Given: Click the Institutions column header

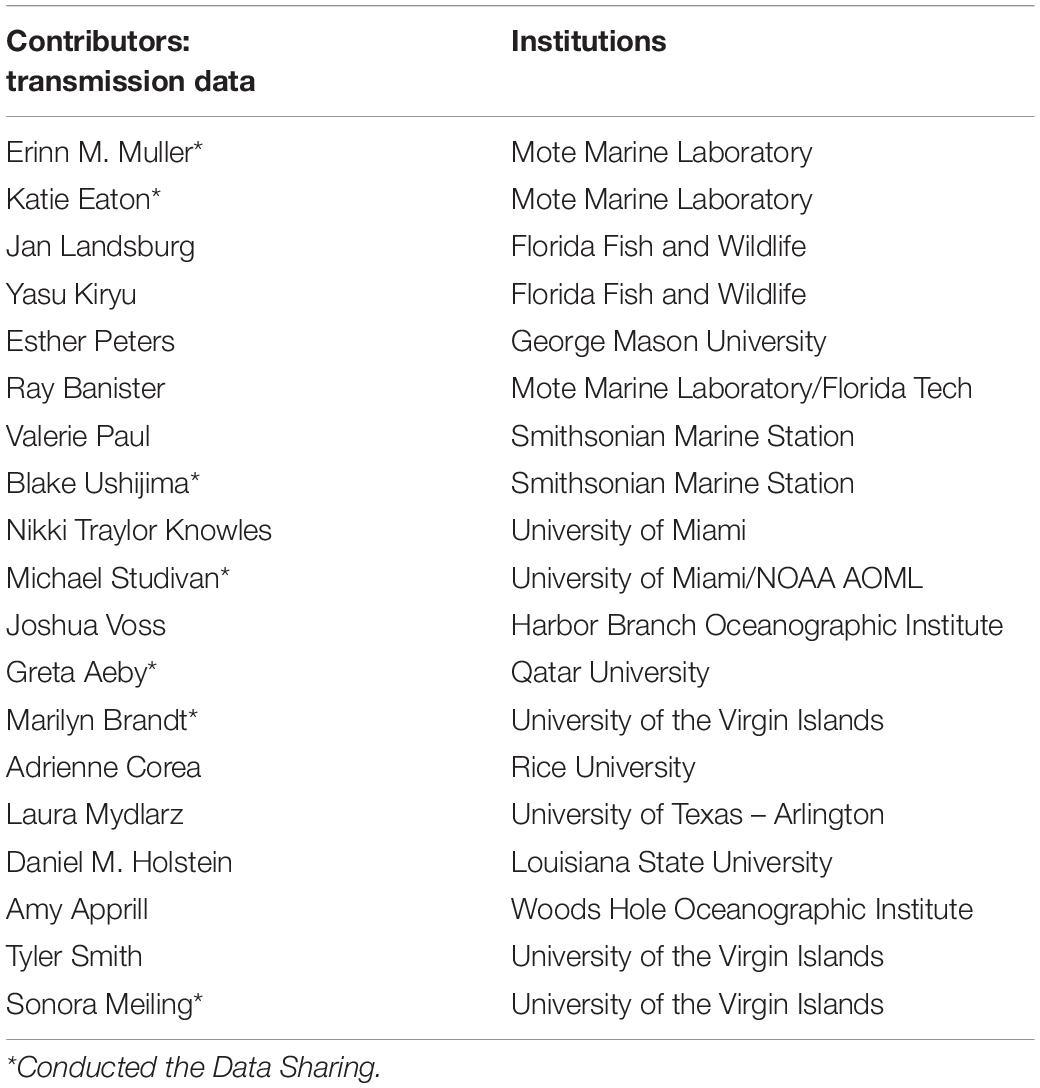Looking at the screenshot, I should [x=588, y=42].
